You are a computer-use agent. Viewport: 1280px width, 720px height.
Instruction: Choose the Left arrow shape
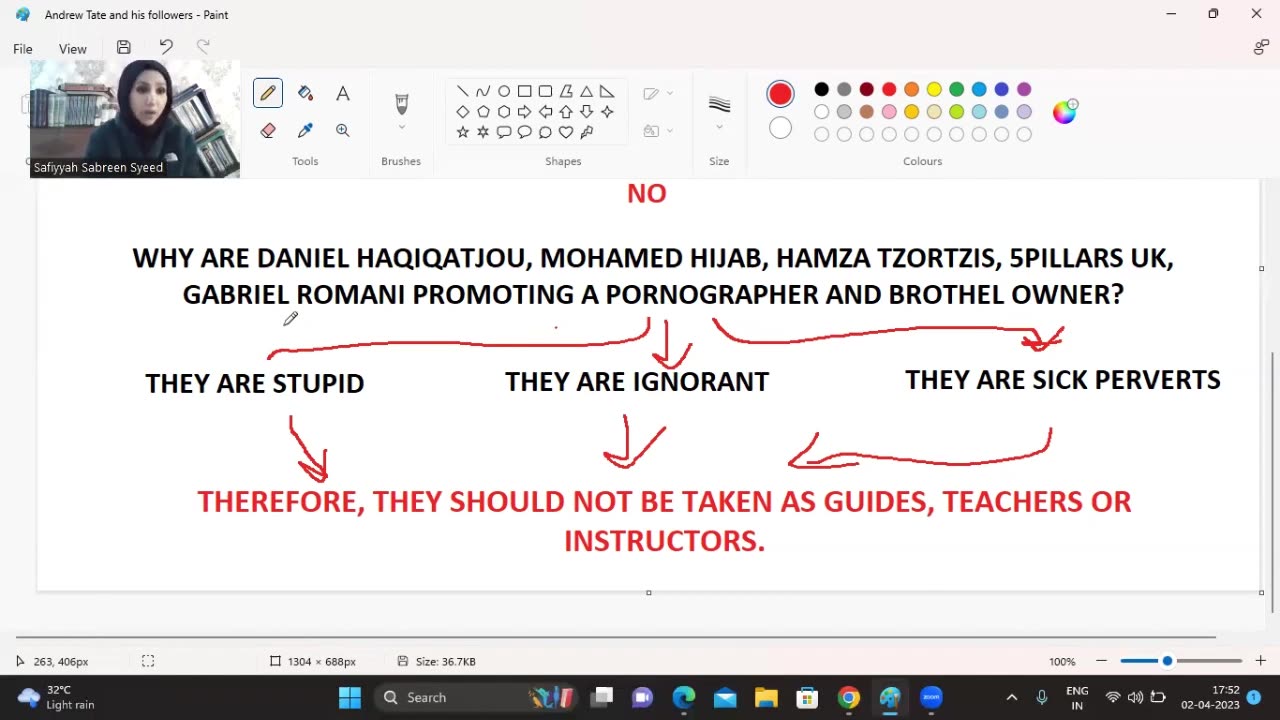pyautogui.click(x=545, y=112)
